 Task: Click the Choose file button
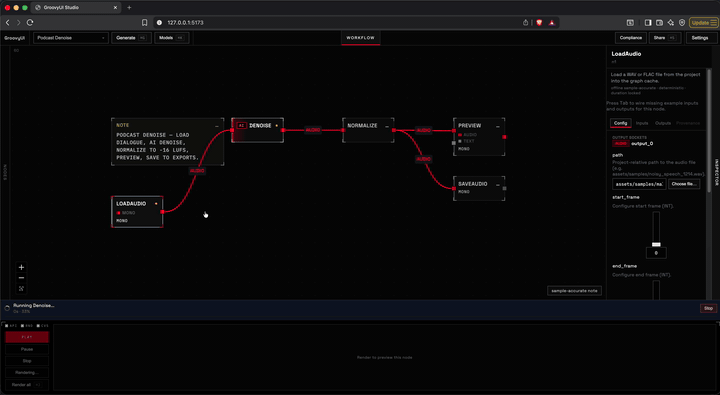(684, 184)
